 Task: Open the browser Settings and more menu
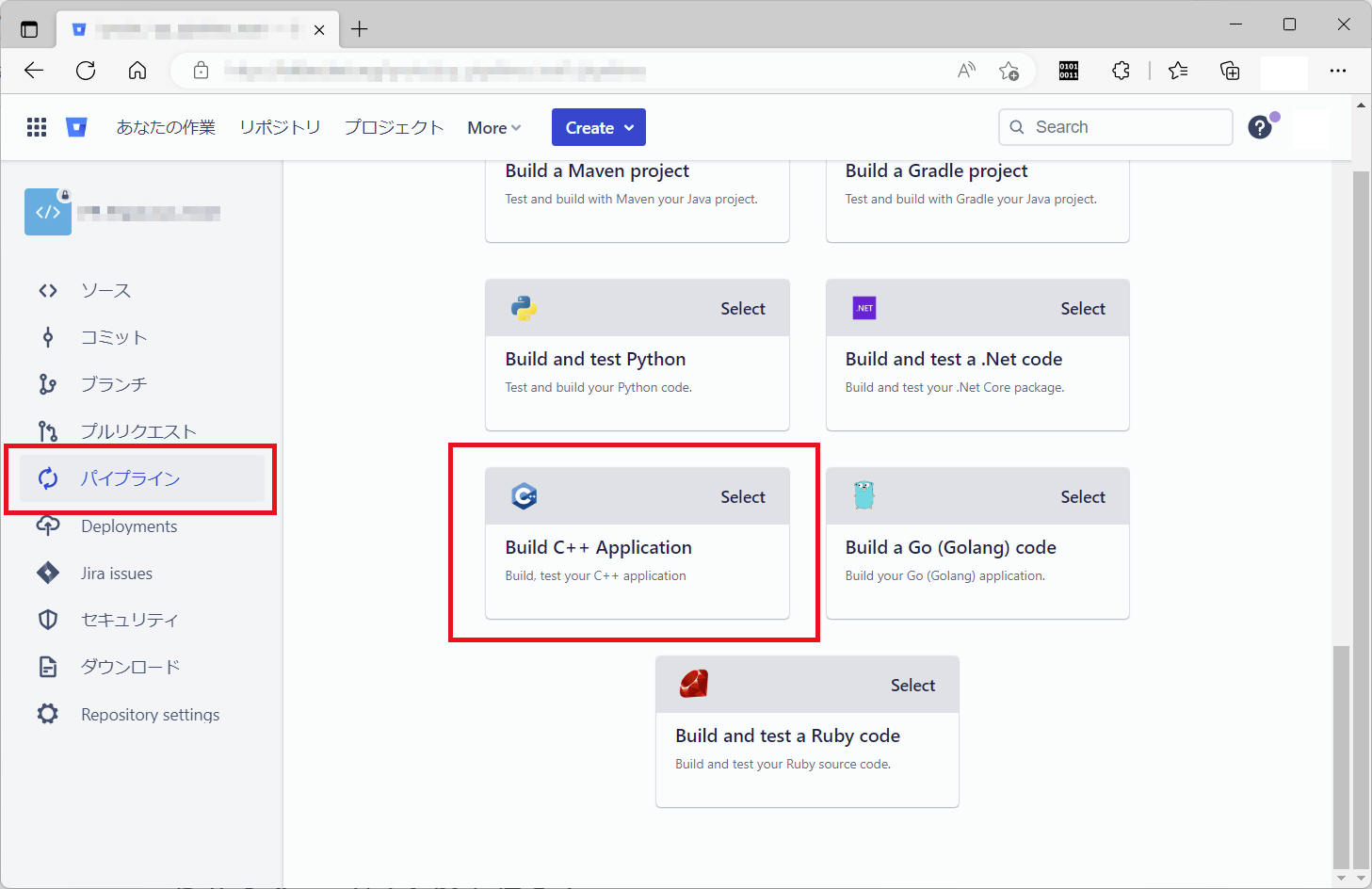1338,71
